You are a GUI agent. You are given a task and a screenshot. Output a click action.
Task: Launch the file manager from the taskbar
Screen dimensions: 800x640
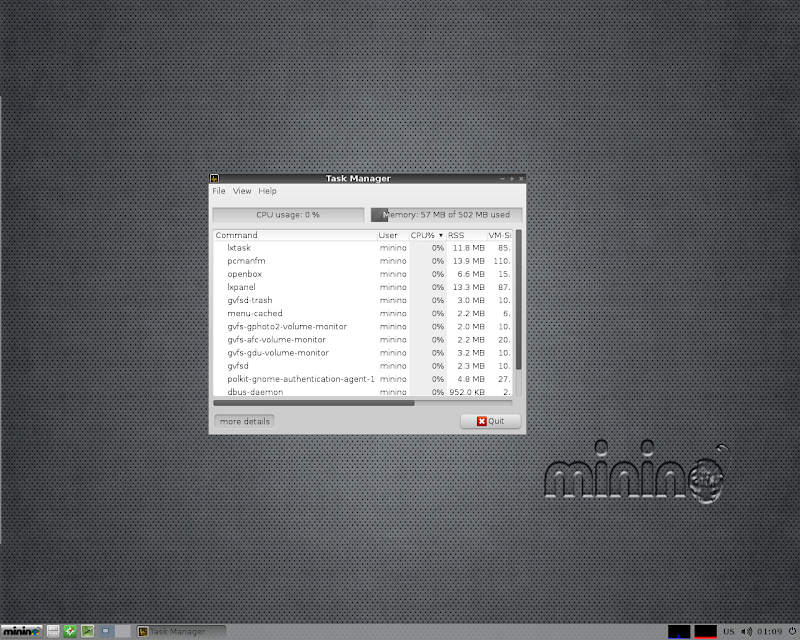[x=53, y=631]
